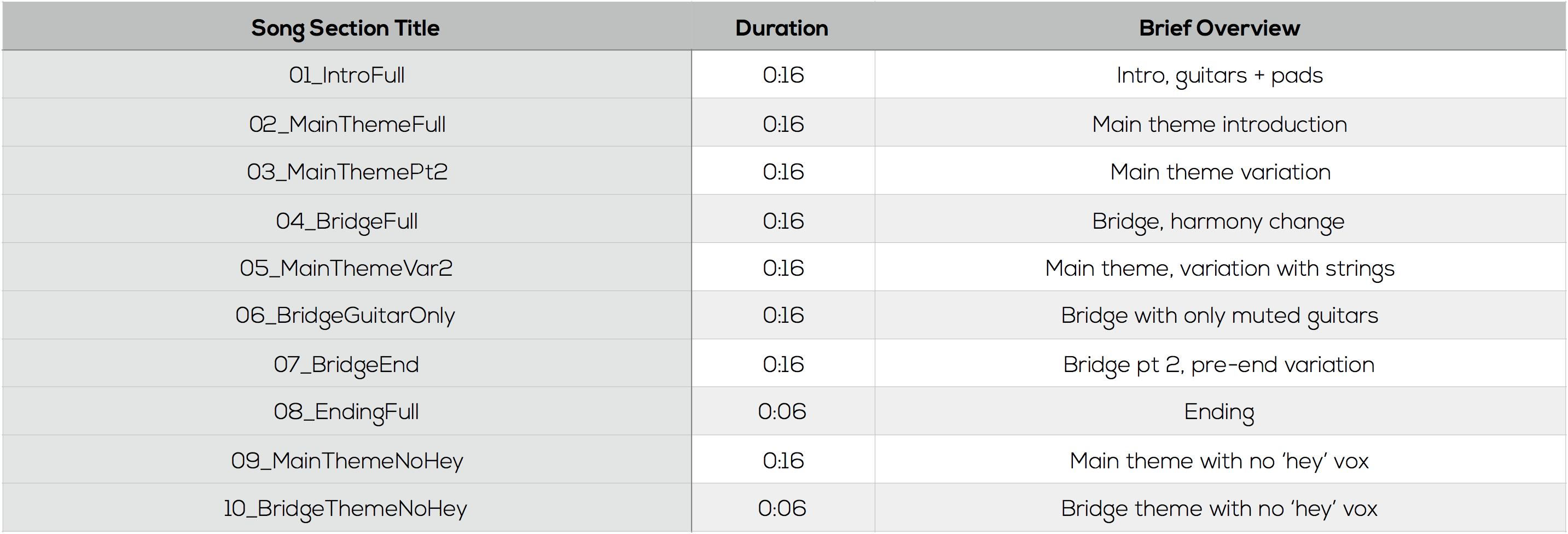
Task: Select the 09_MainThemeNoHey cell
Action: pos(346,460)
